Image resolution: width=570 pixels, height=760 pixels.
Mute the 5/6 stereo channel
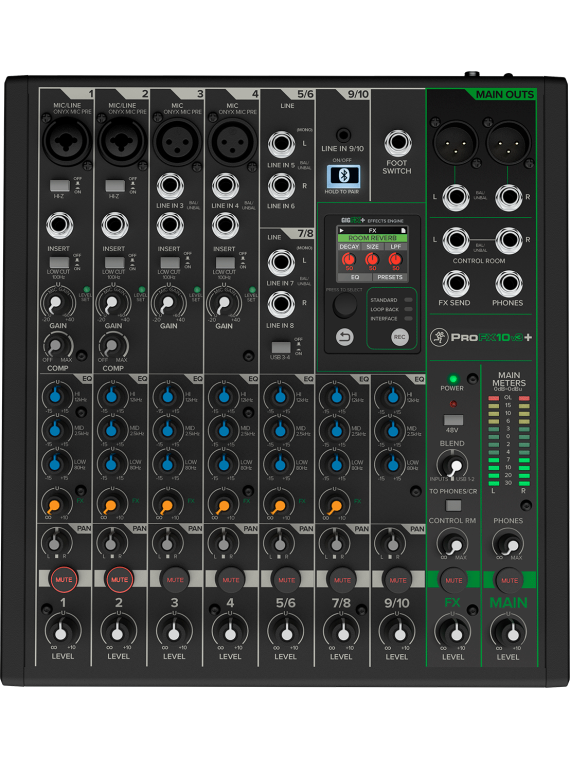[x=286, y=580]
